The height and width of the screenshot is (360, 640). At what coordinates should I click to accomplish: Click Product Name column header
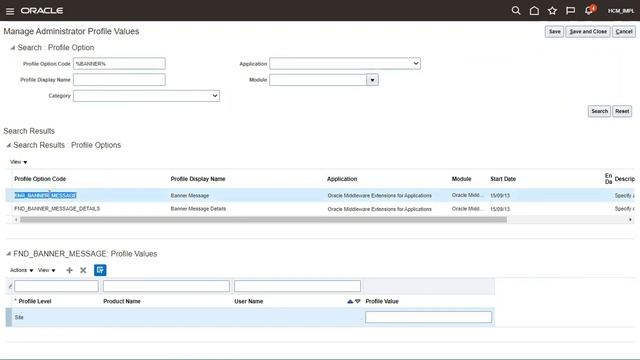pos(122,301)
